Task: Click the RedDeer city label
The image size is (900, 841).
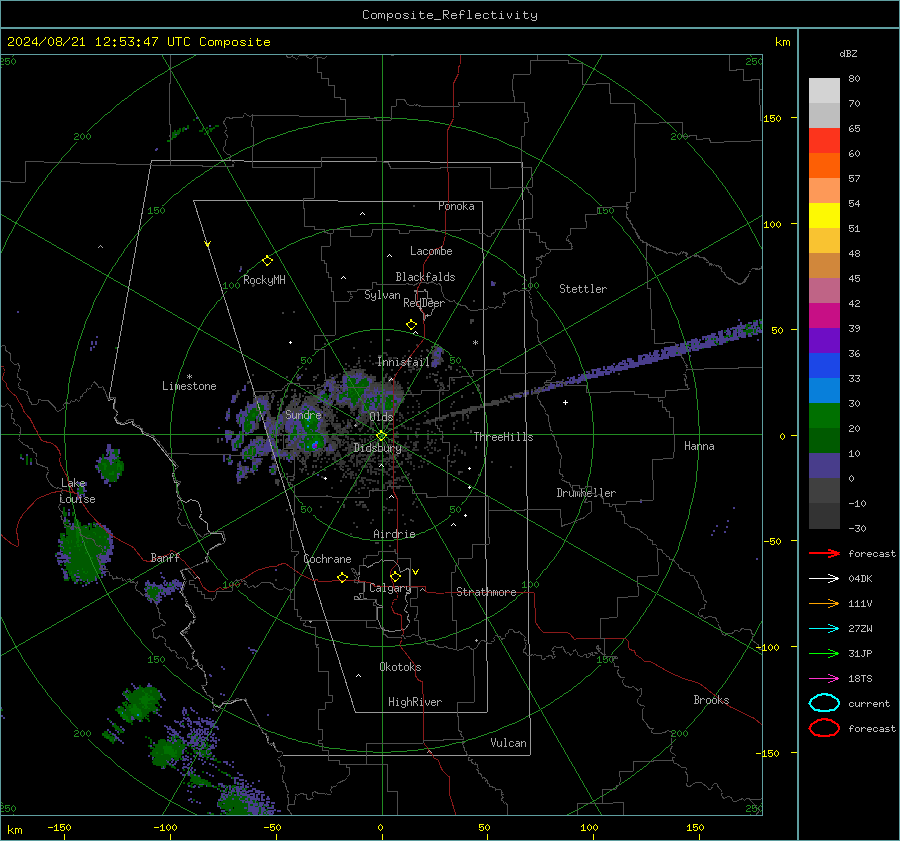Action: [424, 303]
